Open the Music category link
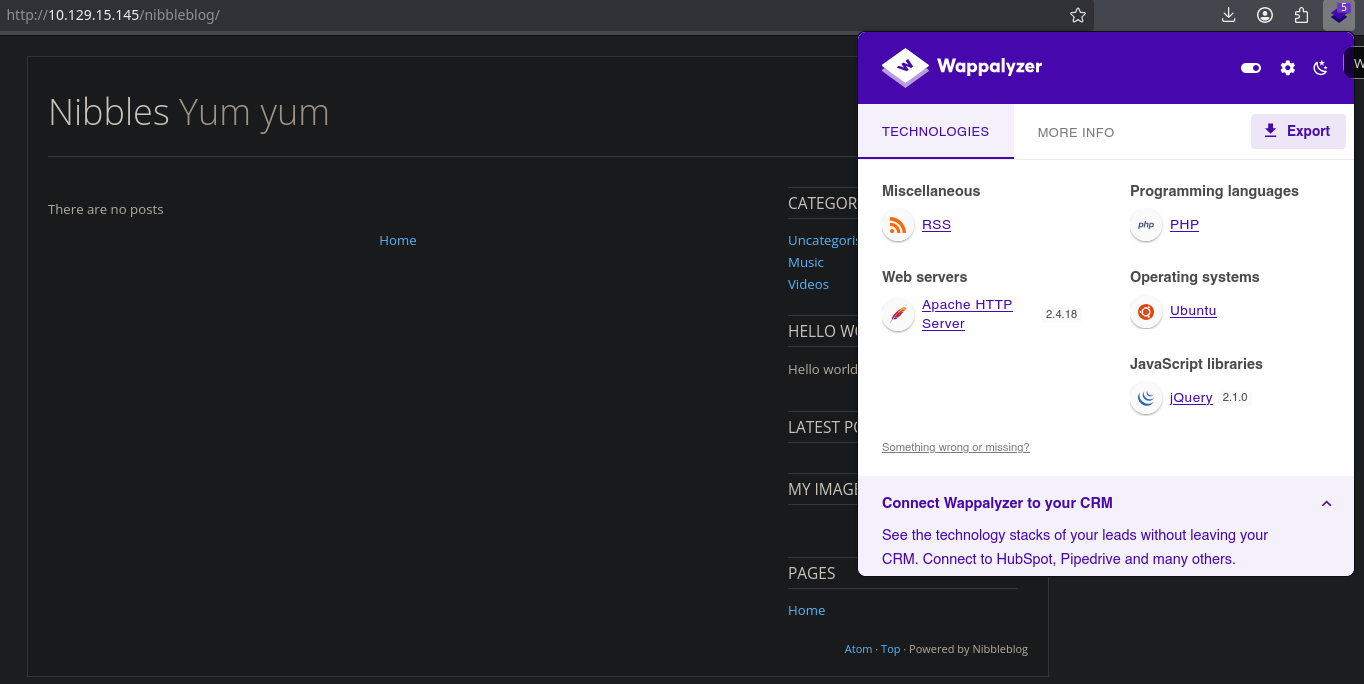Screen dimensions: 1364x684 (805, 262)
